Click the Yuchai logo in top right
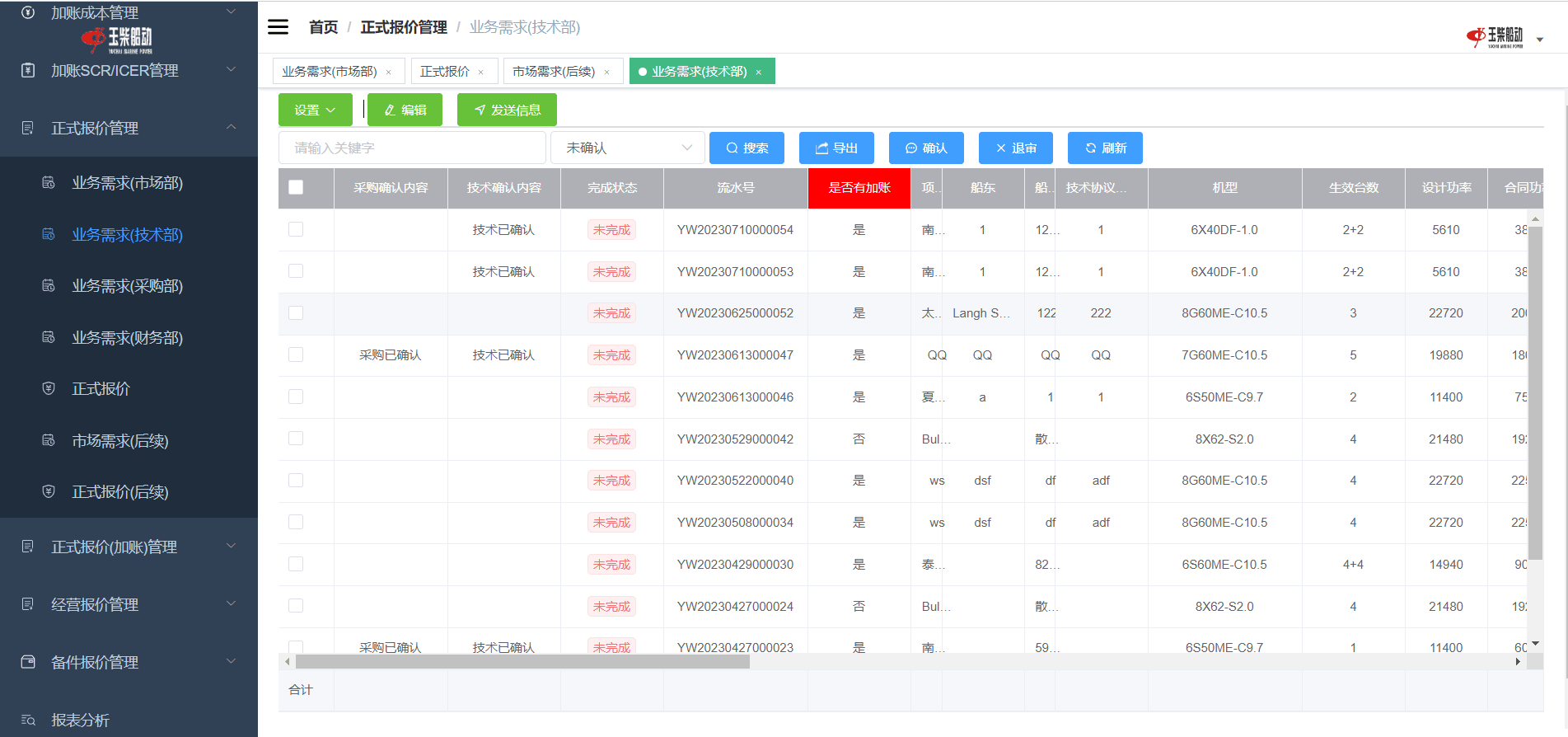 pos(1495,37)
